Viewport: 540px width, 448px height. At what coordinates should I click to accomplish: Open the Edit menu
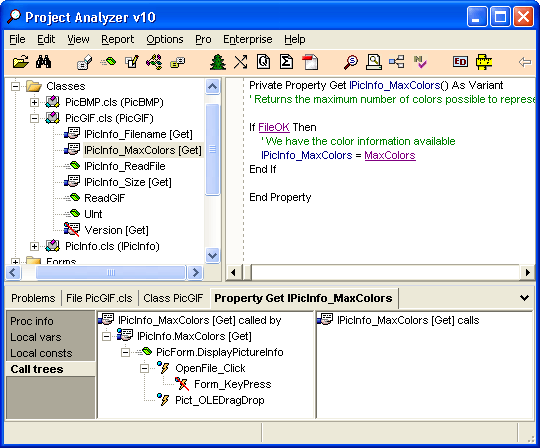point(46,39)
